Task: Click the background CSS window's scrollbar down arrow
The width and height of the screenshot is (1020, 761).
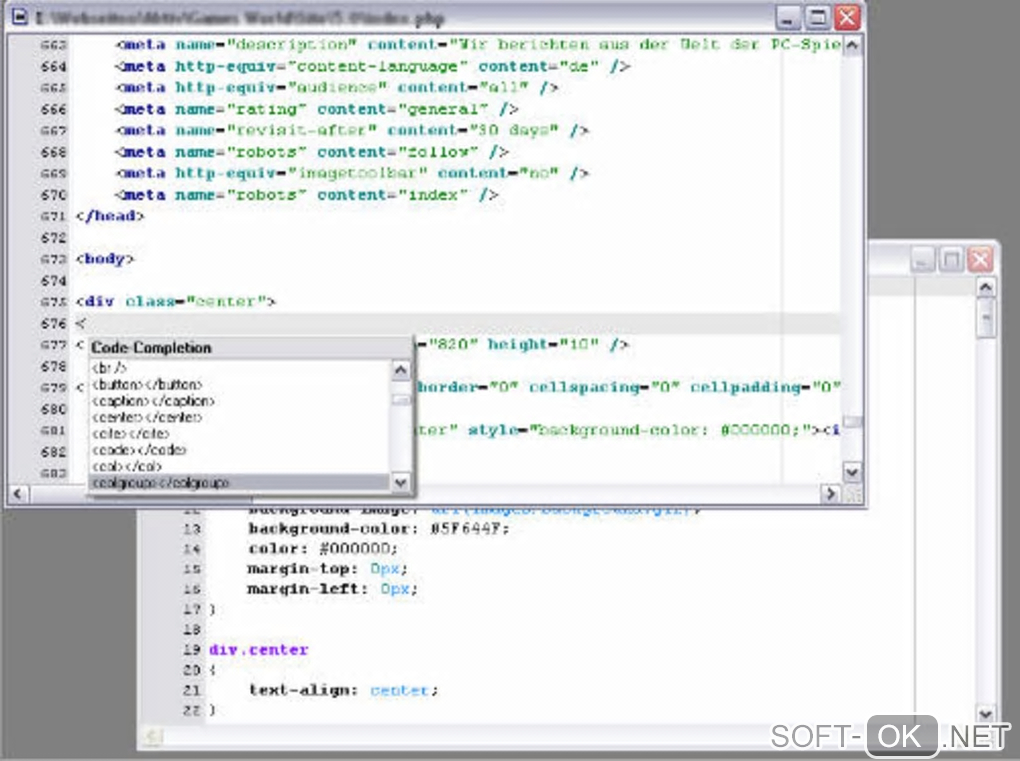Action: (x=986, y=714)
